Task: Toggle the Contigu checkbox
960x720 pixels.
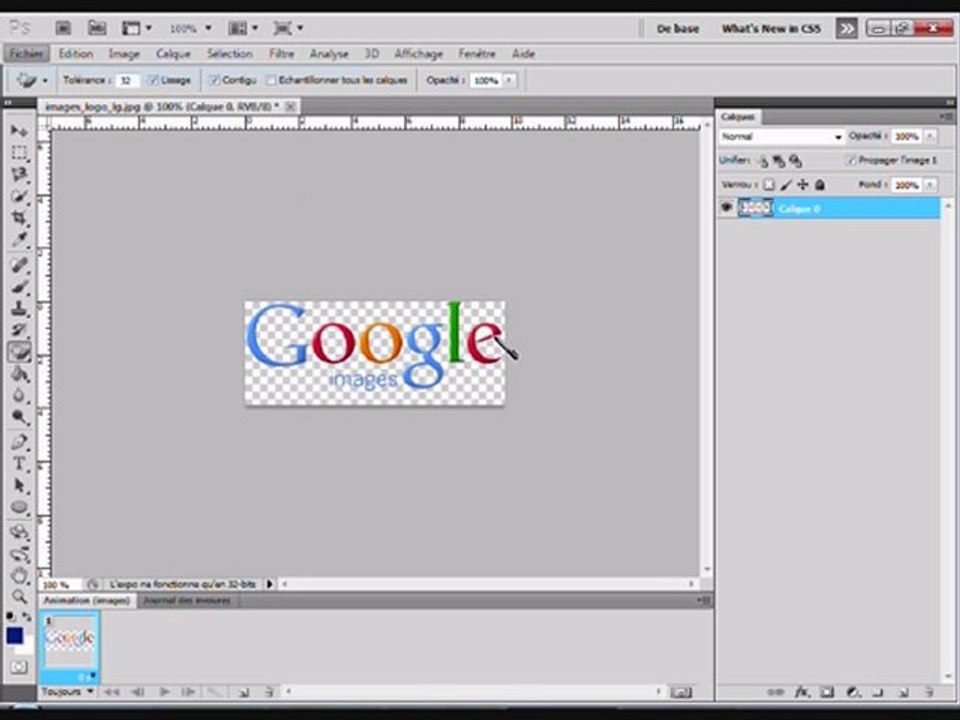Action: pos(214,80)
